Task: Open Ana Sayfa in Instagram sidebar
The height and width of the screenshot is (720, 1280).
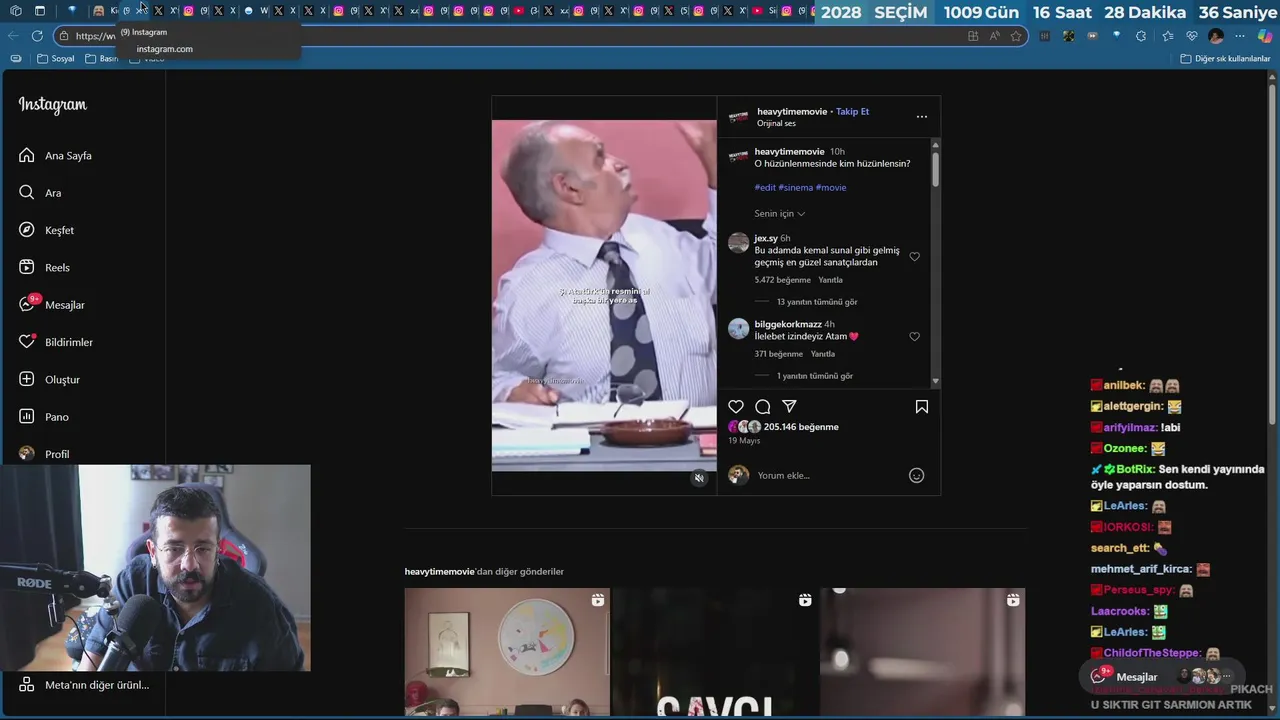Action: pos(55,156)
